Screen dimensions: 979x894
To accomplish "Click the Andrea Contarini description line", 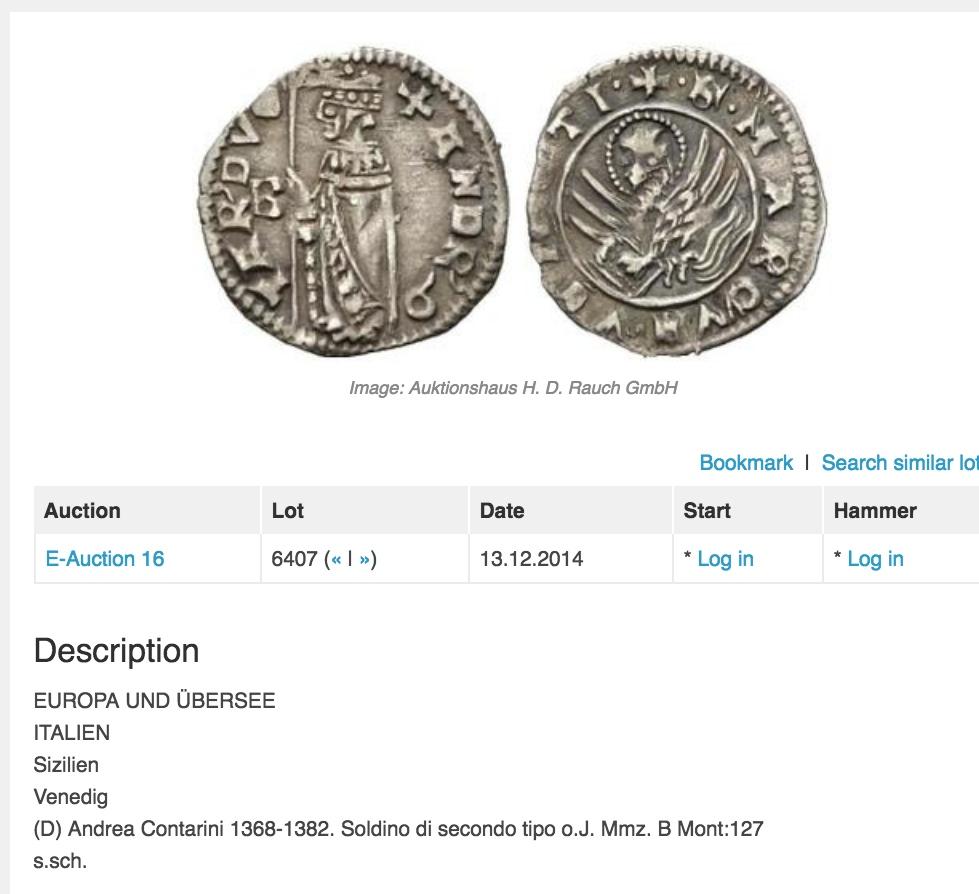I will click(x=398, y=829).
